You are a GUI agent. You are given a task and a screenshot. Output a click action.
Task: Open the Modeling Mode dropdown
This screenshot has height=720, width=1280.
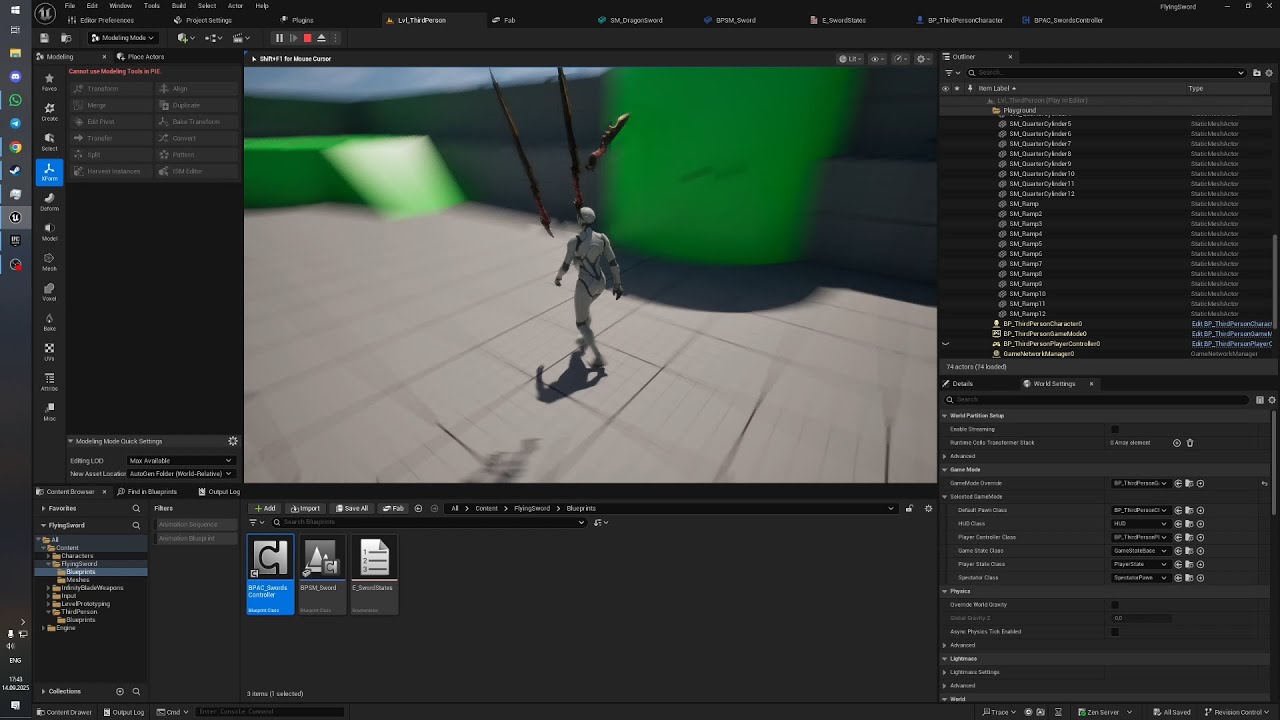click(x=122, y=38)
